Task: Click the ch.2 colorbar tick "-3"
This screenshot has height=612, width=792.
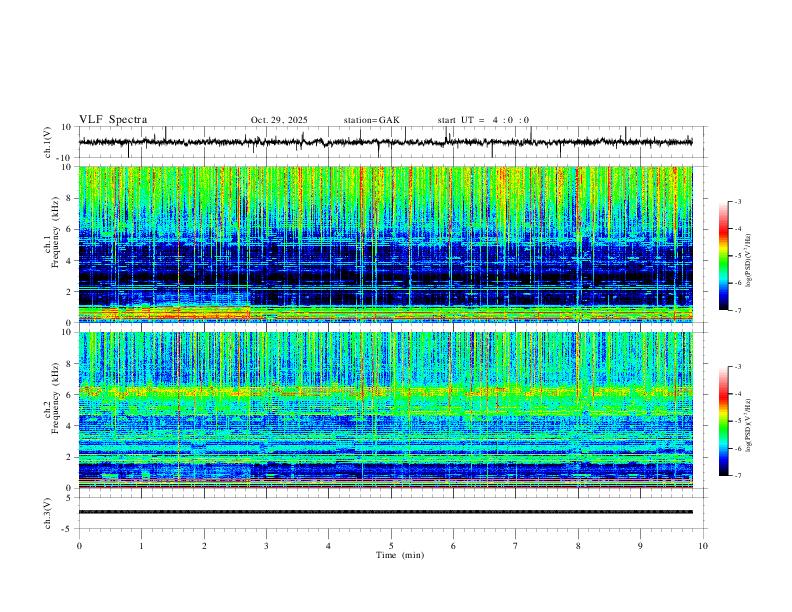Action: [737, 367]
